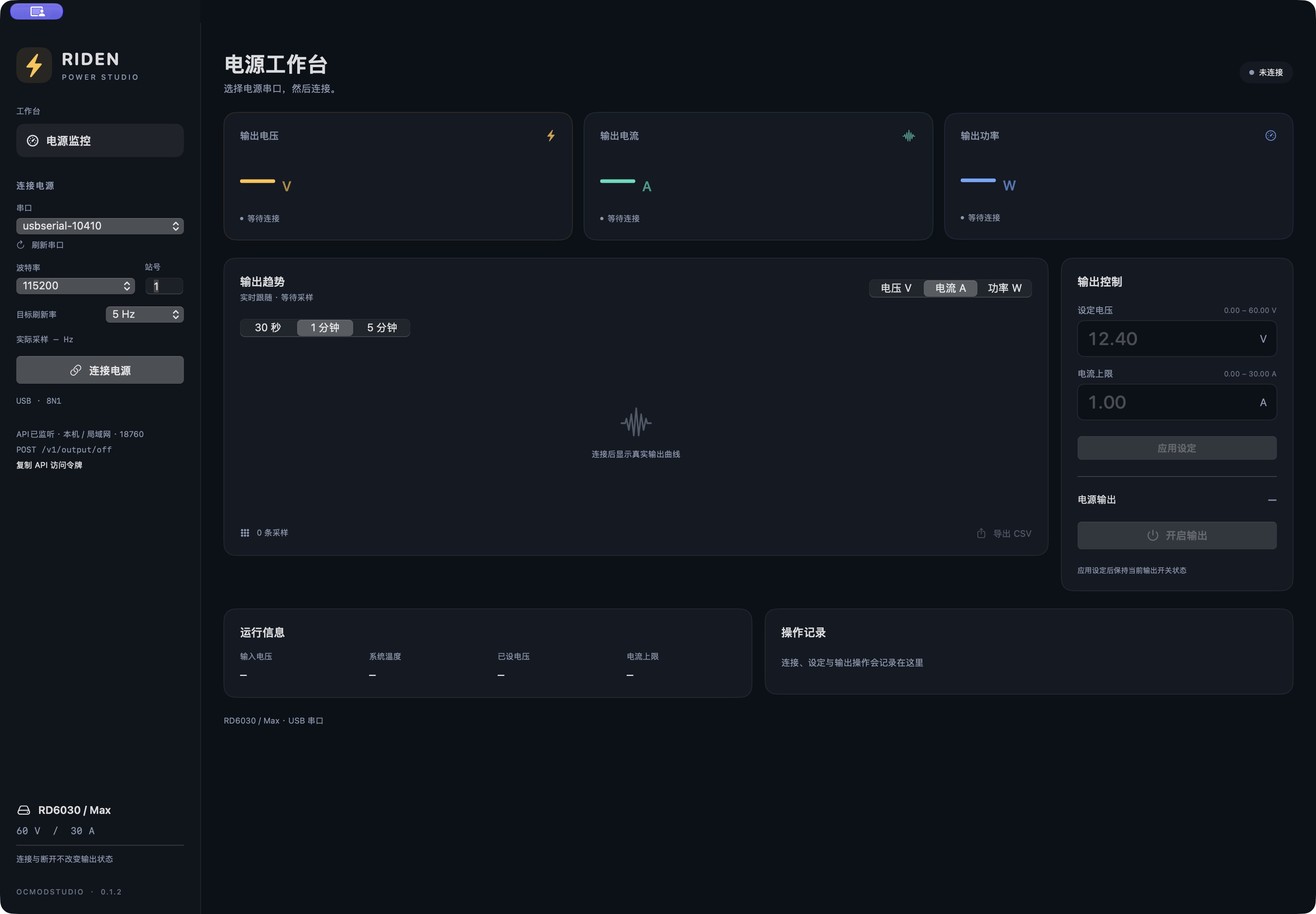
Task: Click the purple screen-share icon at top
Action: pos(37,11)
